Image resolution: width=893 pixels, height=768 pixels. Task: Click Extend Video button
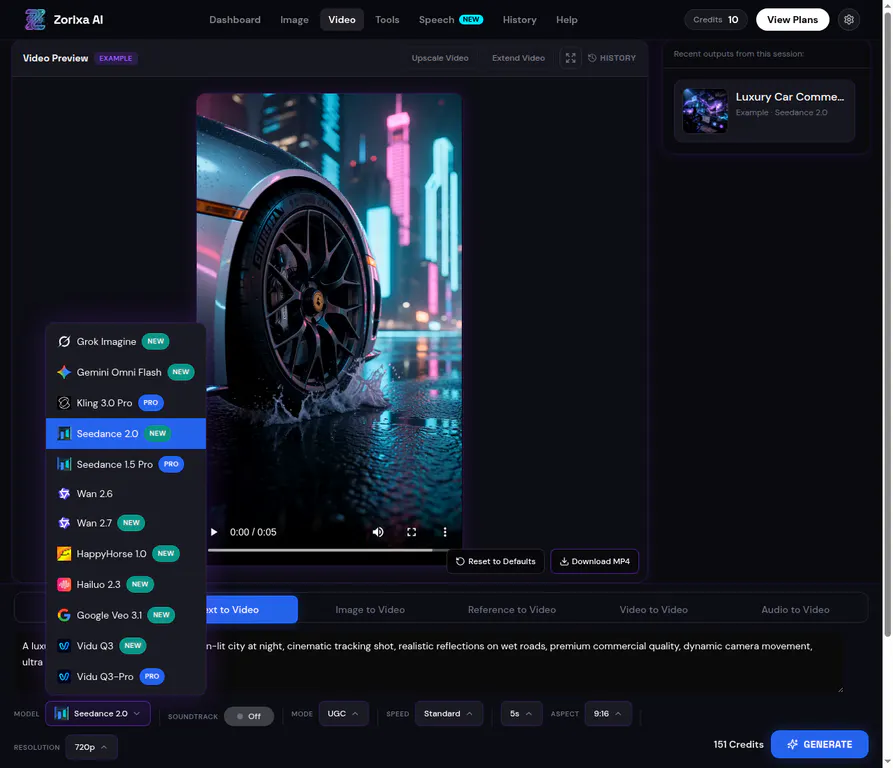[x=518, y=58]
